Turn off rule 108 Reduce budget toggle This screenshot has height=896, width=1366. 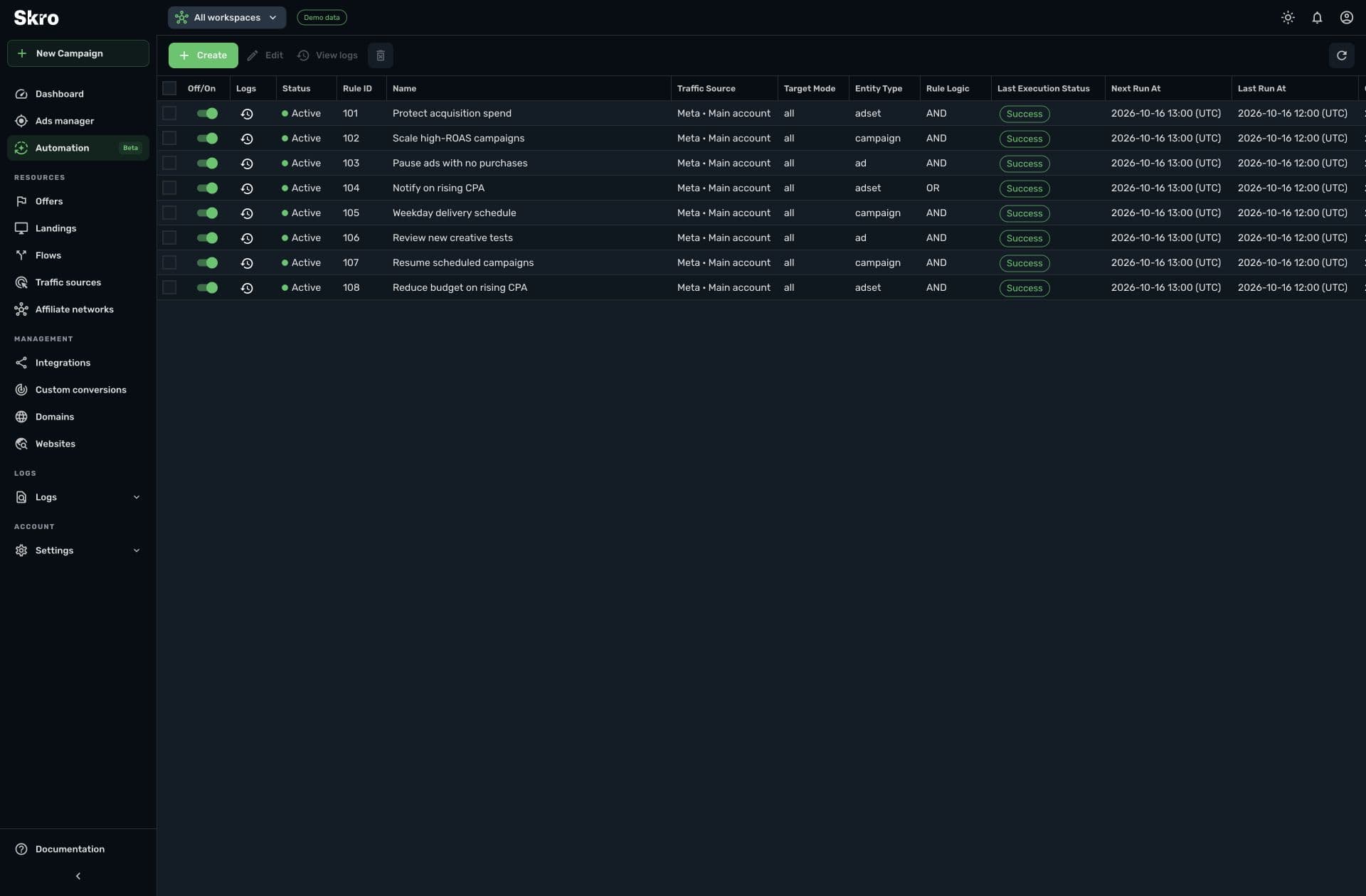tap(207, 287)
